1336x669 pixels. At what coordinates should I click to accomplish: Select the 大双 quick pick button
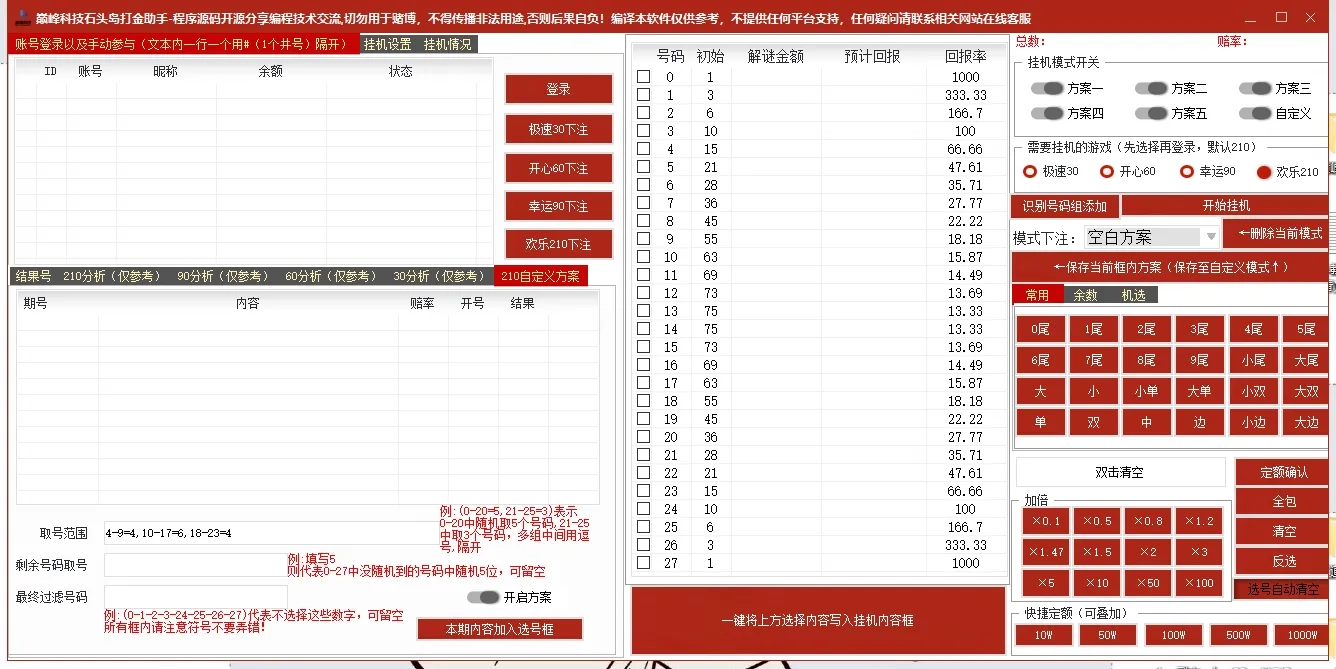pyautogui.click(x=1305, y=391)
